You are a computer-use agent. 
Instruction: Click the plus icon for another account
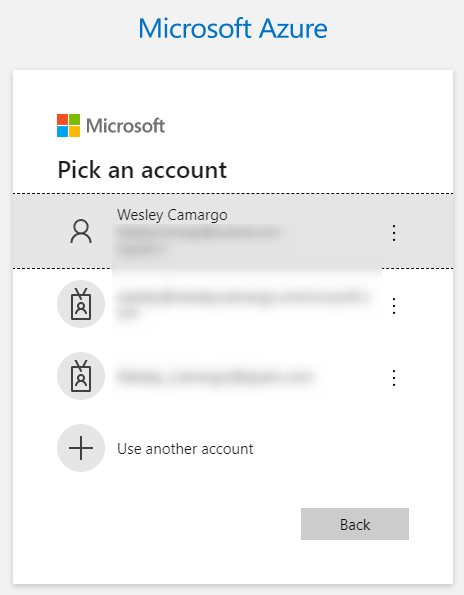(81, 448)
